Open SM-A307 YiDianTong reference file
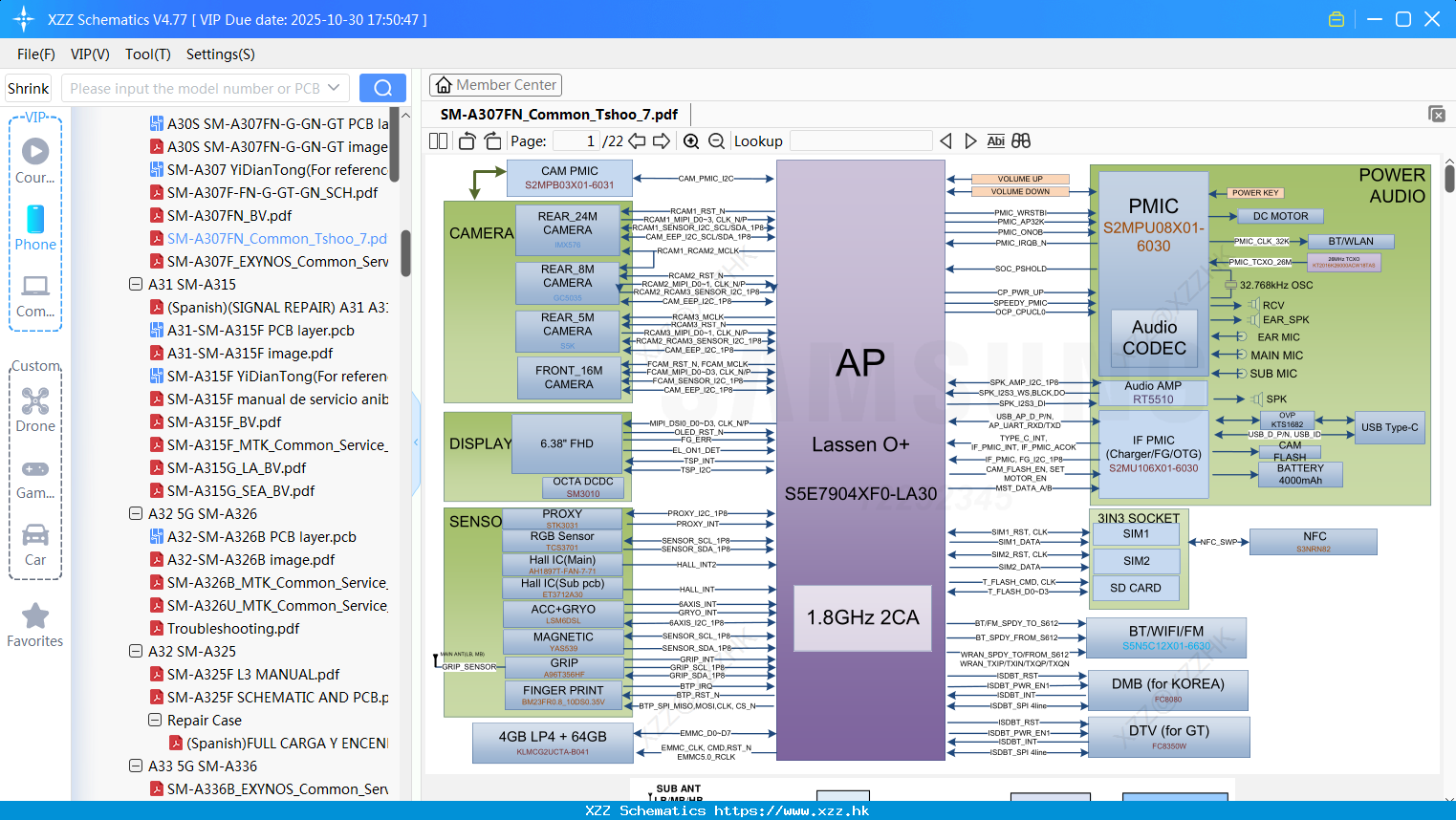 (269, 169)
